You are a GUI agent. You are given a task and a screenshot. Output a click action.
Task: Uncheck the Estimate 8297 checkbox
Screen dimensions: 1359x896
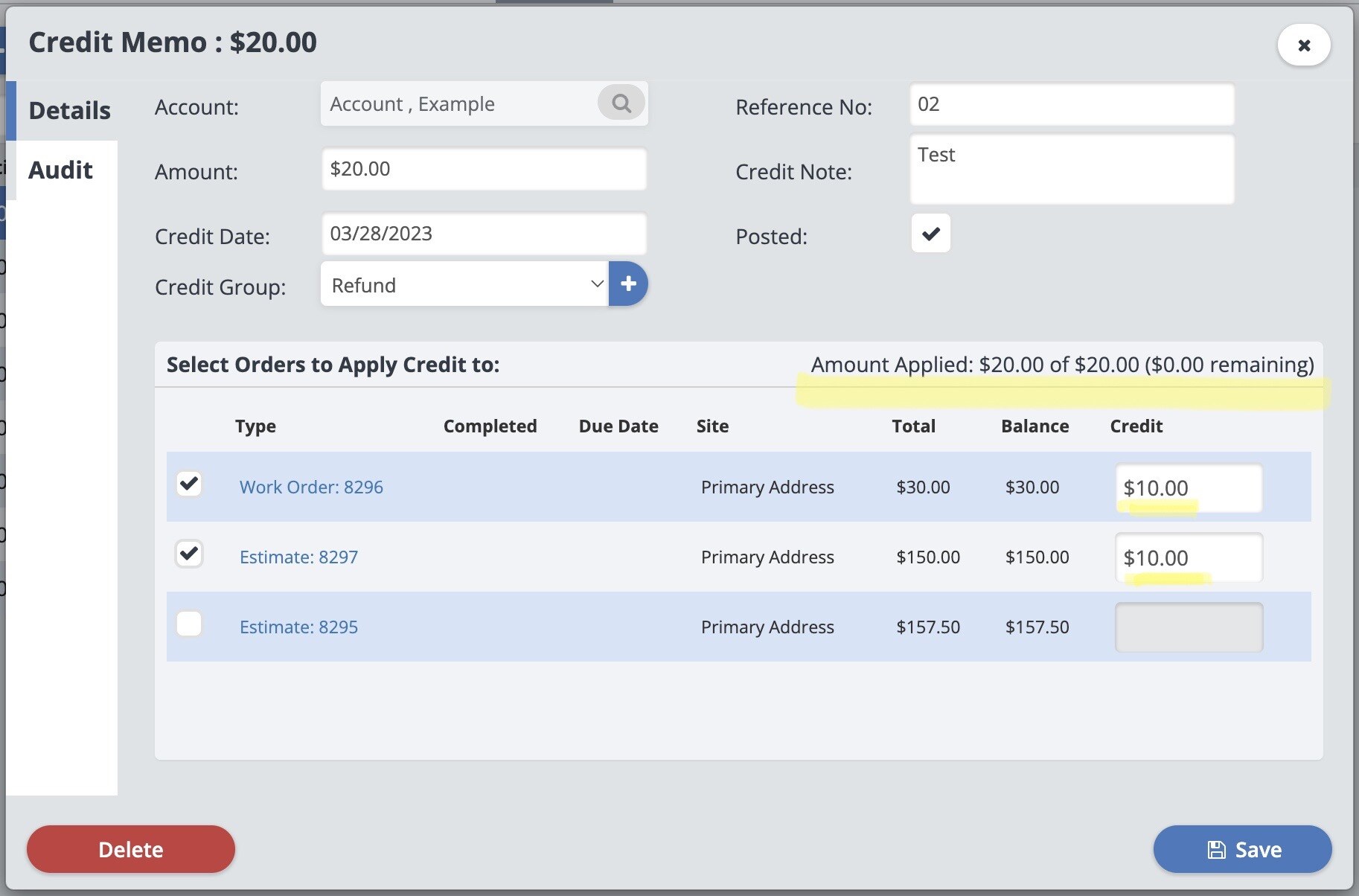point(189,554)
